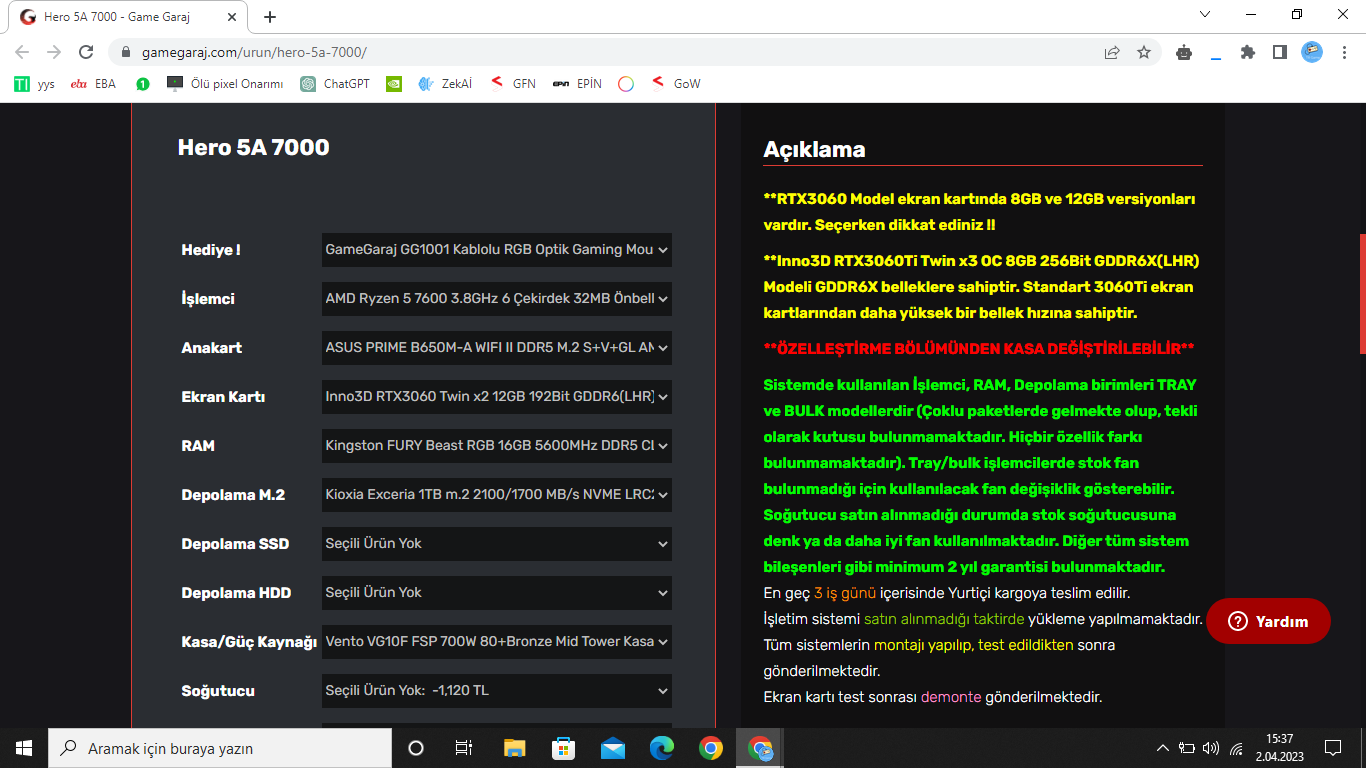This screenshot has height=768, width=1366.
Task: Click the Windows taskbar search box
Action: (x=220, y=748)
